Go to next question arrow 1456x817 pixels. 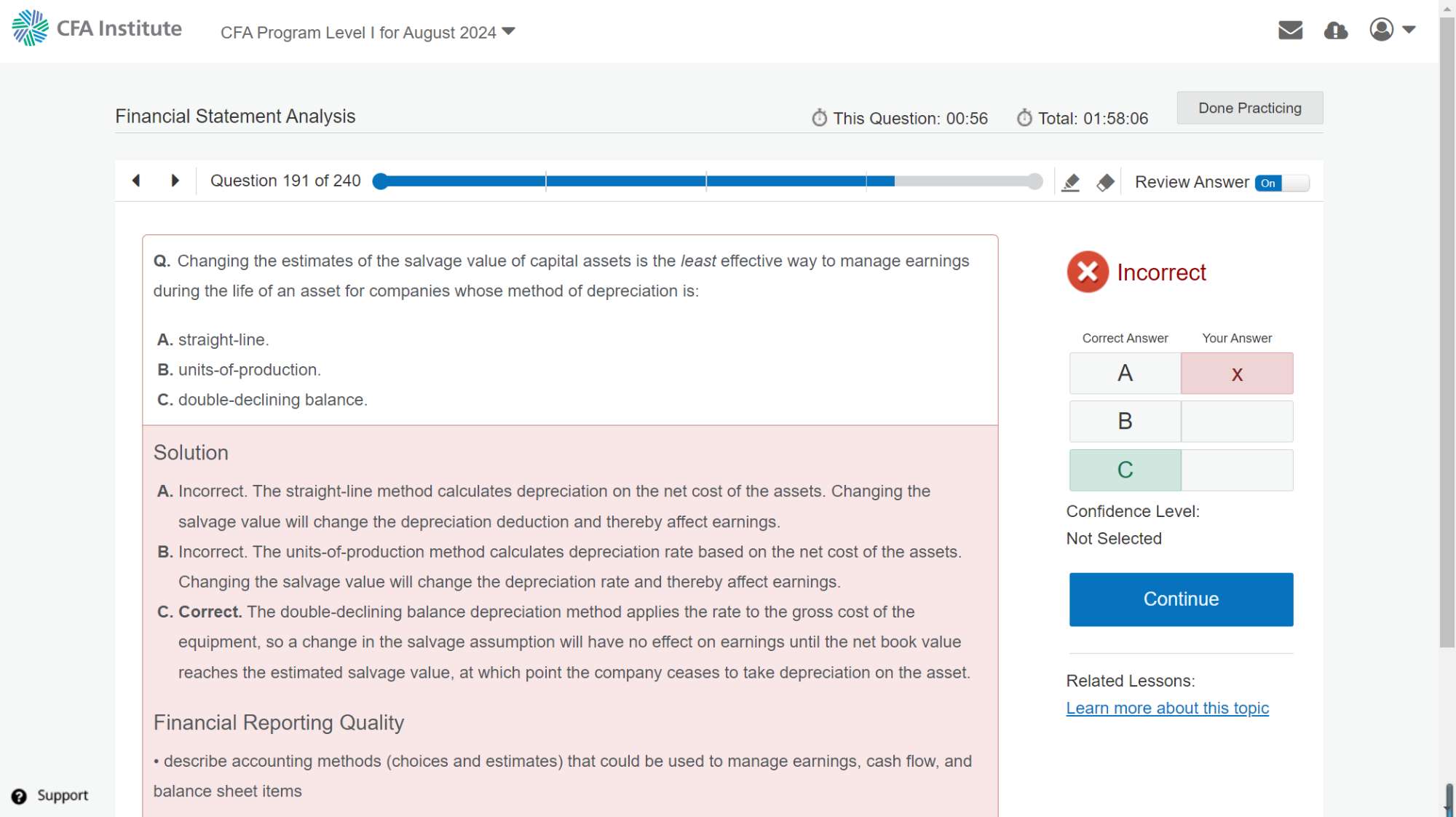click(x=175, y=181)
